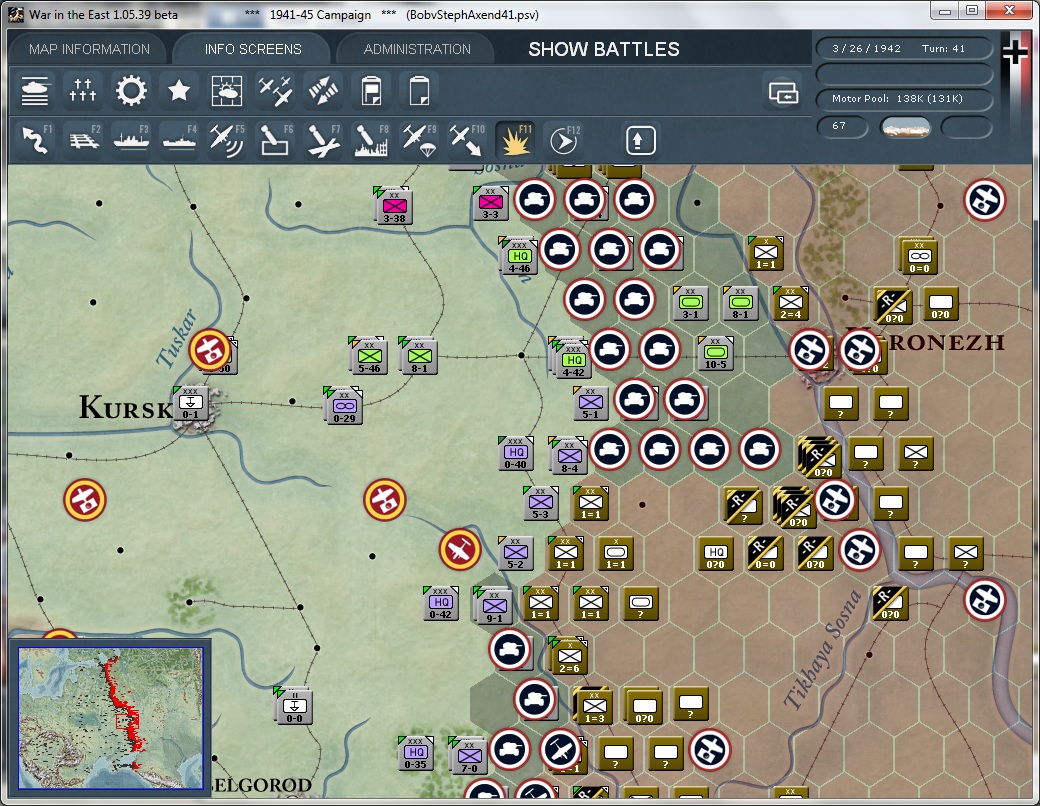Open the Order of Battle info screen
The height and width of the screenshot is (806, 1040).
(35, 91)
